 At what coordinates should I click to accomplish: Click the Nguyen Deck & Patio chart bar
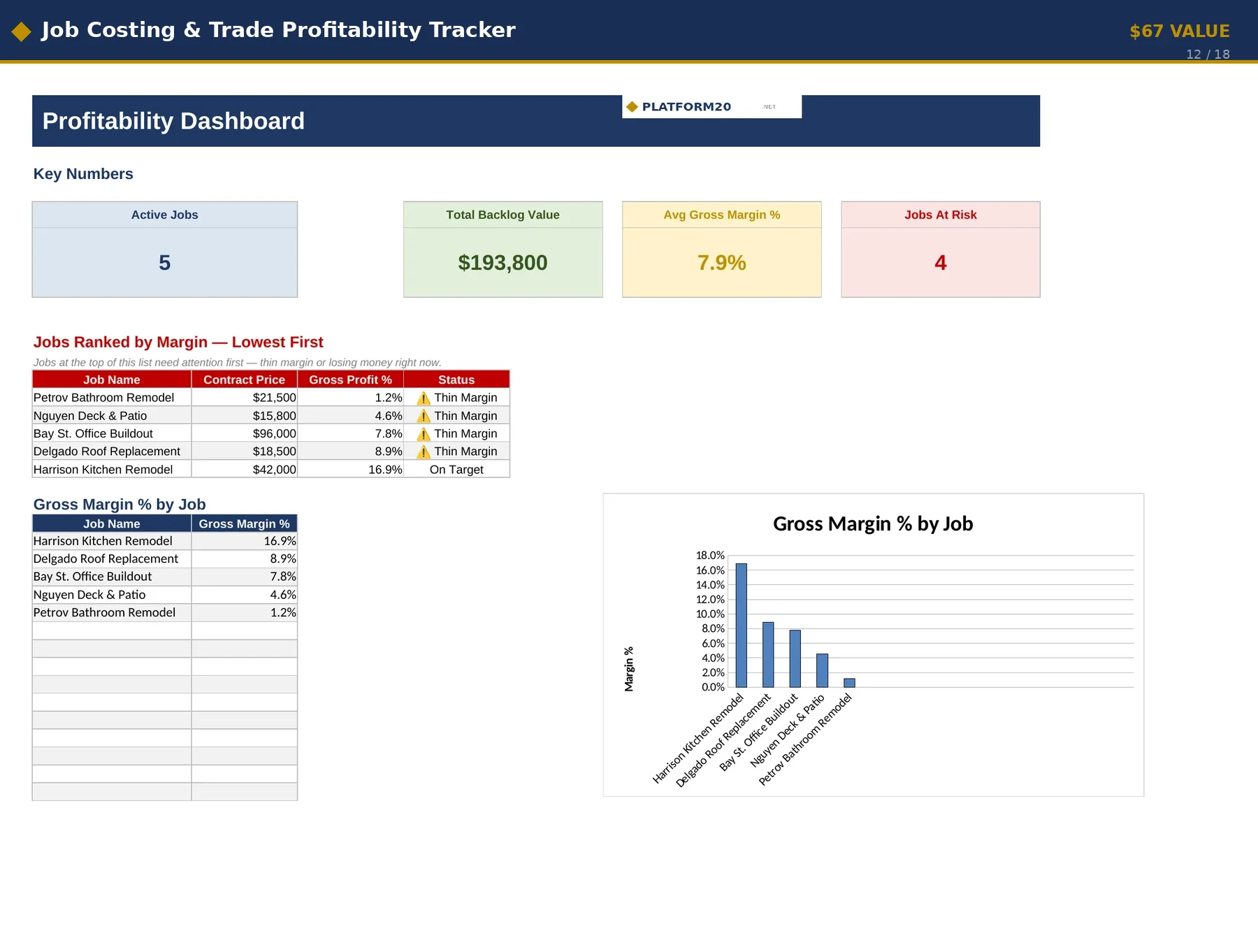(822, 670)
